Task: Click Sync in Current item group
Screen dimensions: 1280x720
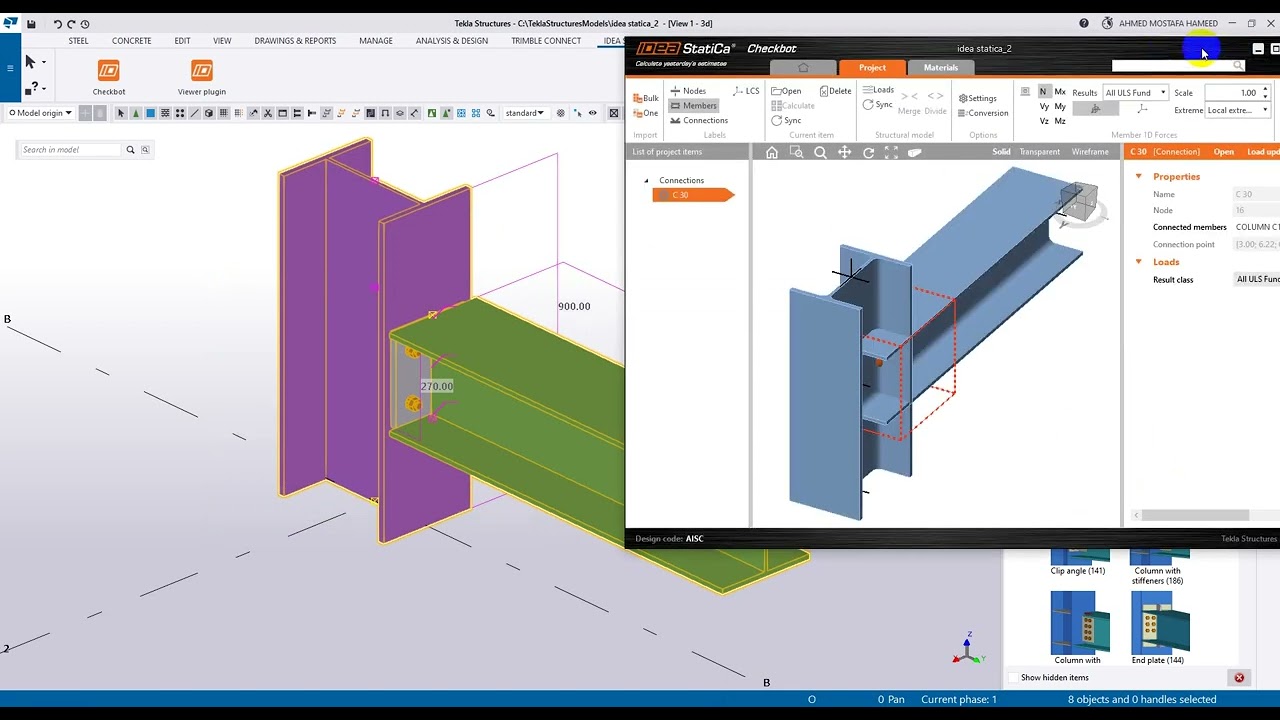Action: 786,120
